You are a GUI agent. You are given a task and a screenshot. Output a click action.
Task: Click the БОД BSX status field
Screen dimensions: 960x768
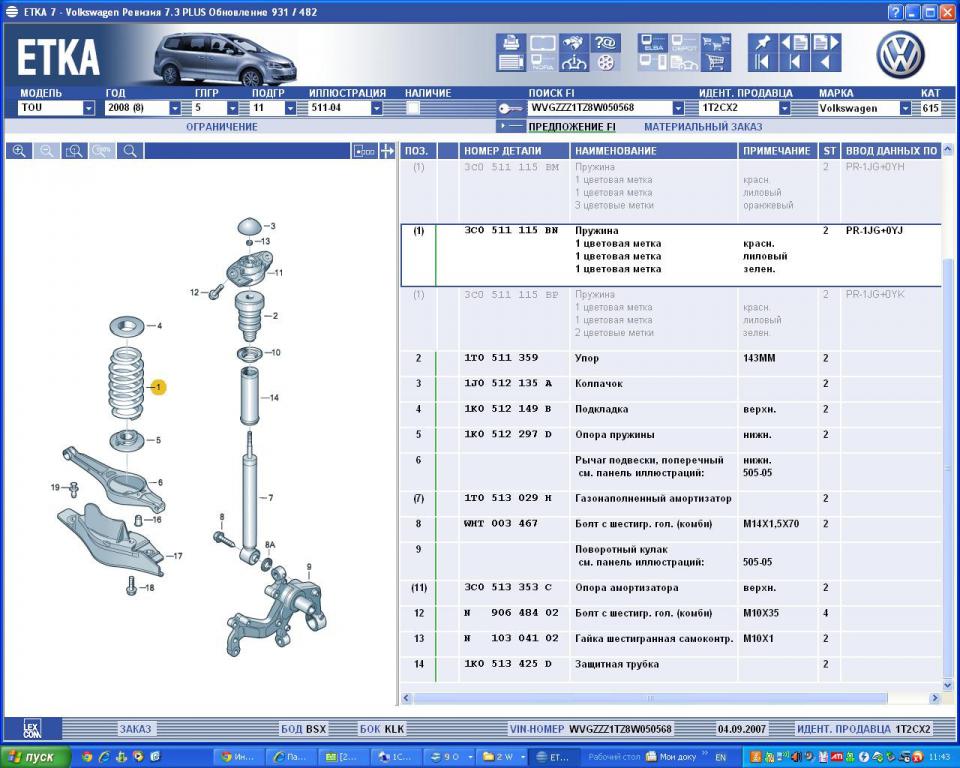pyautogui.click(x=304, y=729)
